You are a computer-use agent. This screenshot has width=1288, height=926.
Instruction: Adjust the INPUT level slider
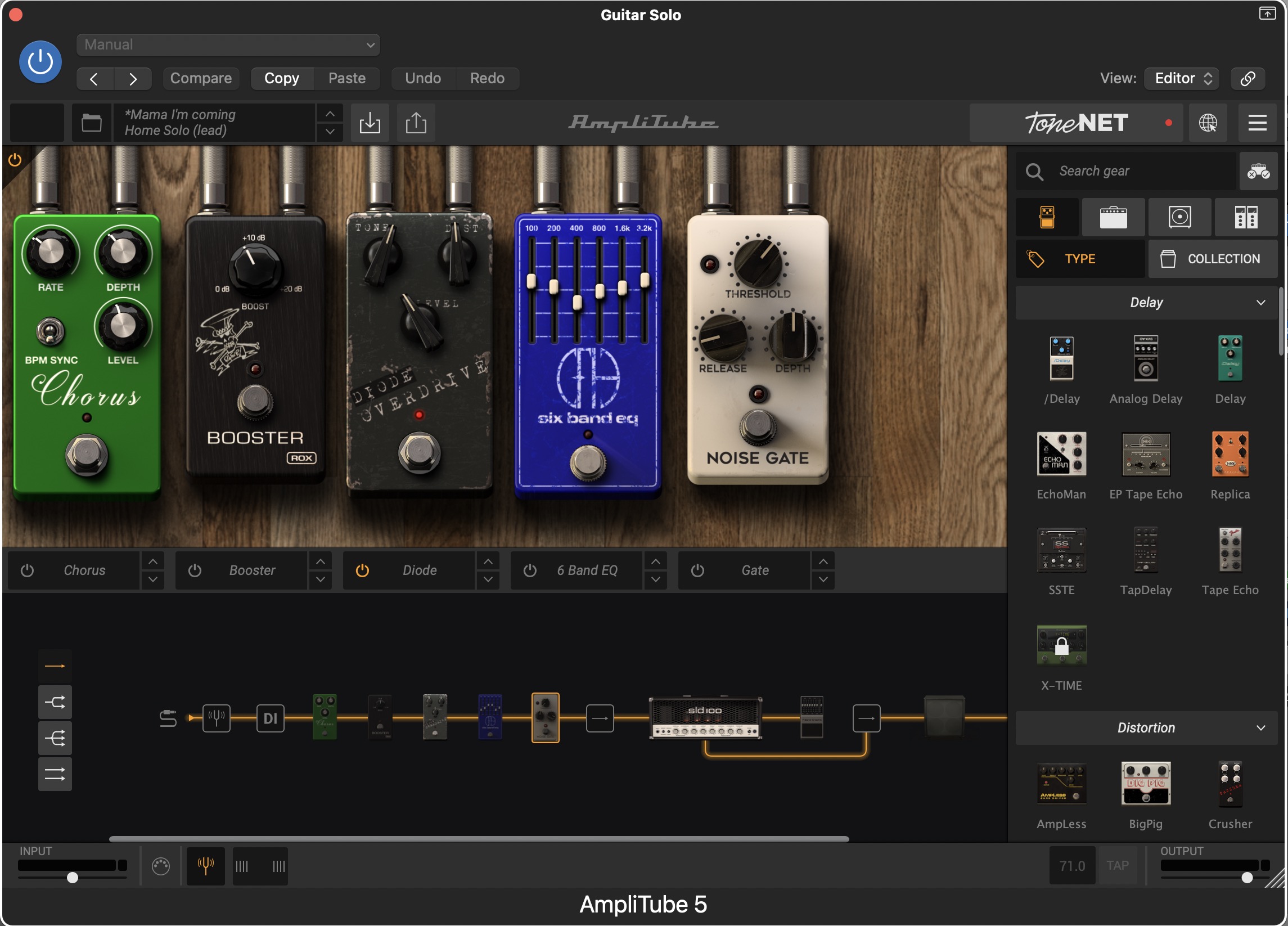click(72, 878)
